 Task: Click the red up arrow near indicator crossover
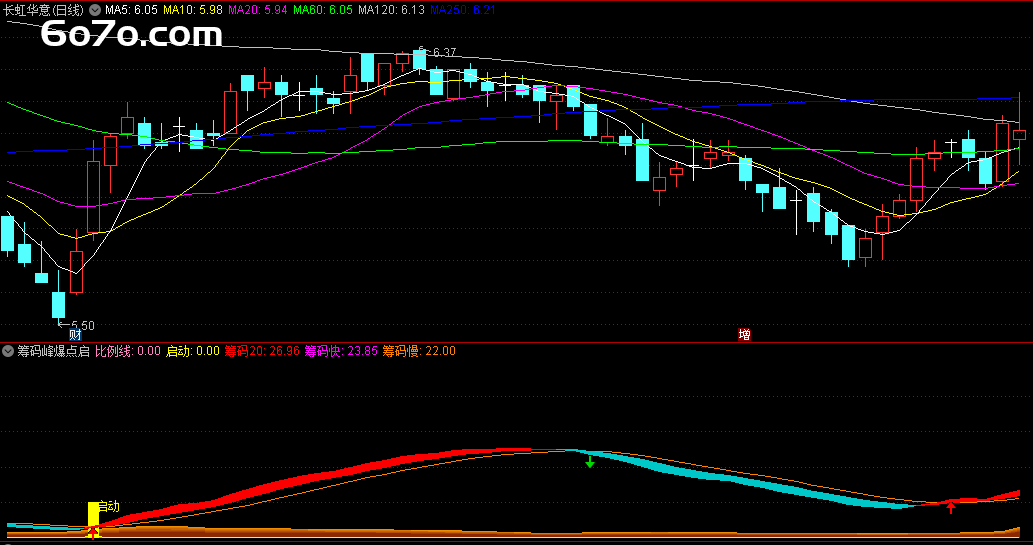coord(951,507)
